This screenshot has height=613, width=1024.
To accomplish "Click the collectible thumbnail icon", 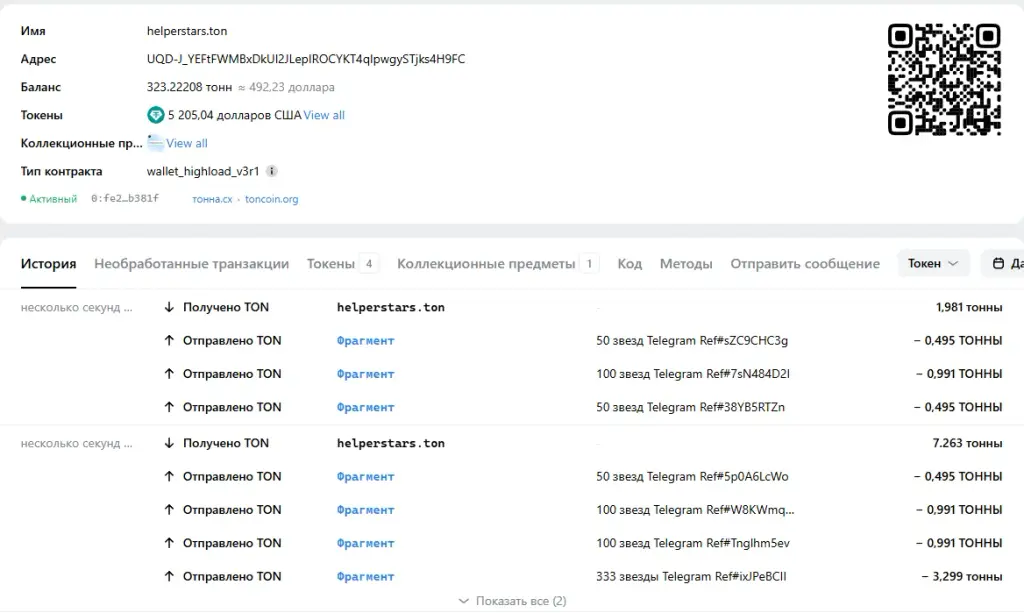I will [x=155, y=143].
